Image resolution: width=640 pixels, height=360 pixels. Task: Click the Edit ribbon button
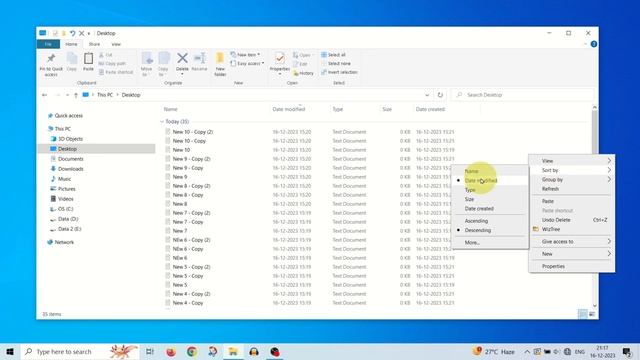click(300, 64)
